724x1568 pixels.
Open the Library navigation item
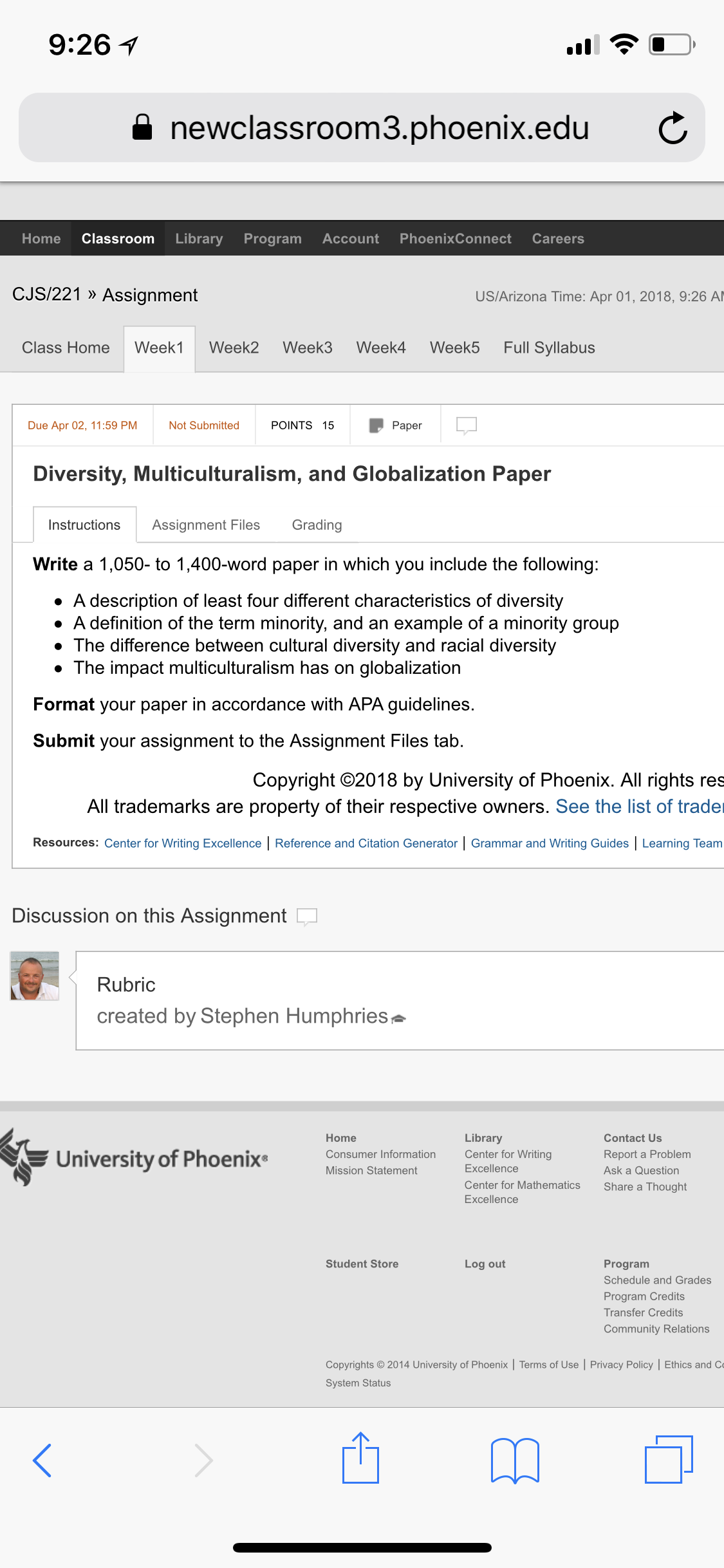199,239
